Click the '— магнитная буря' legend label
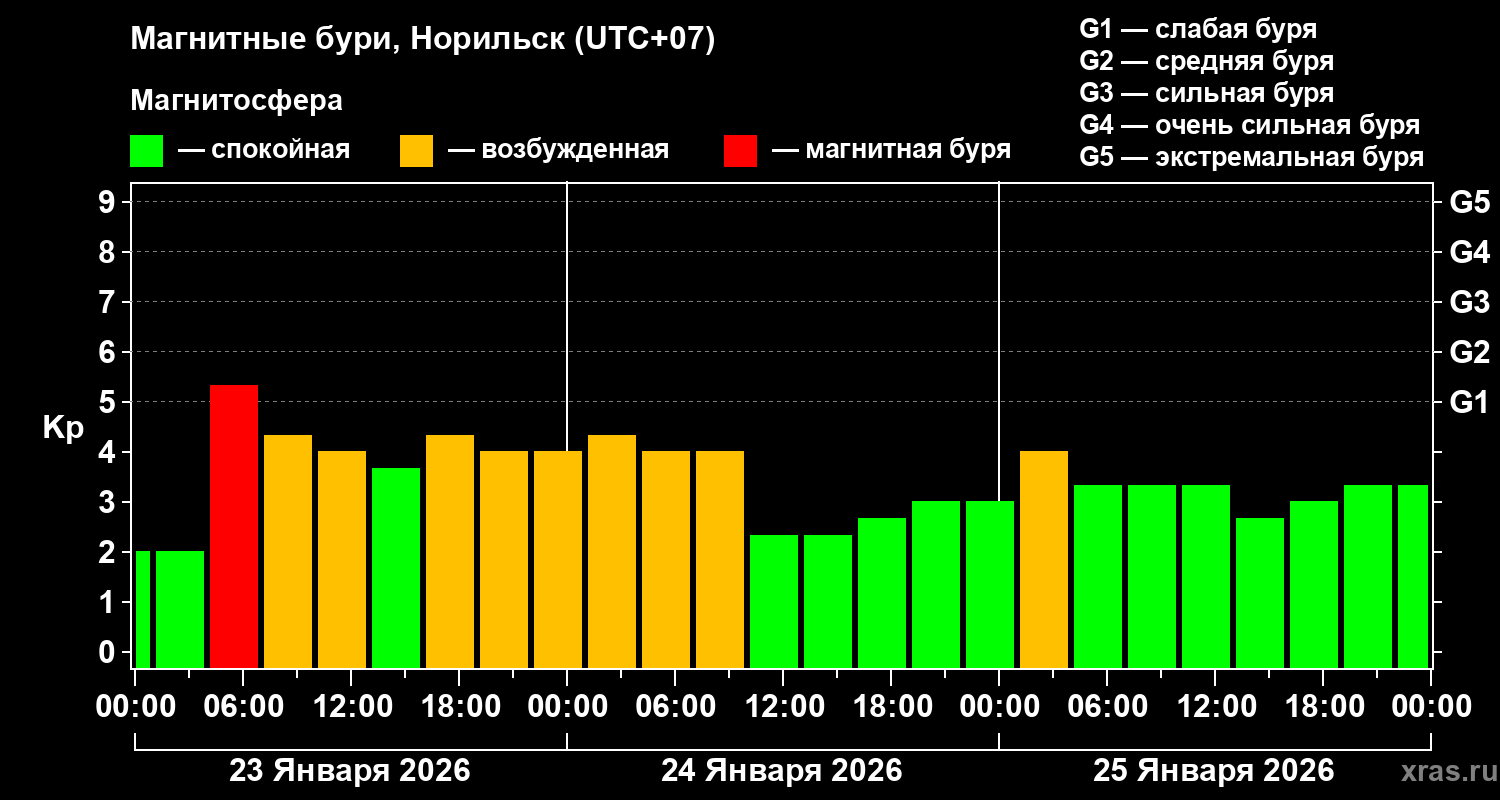 (x=891, y=150)
